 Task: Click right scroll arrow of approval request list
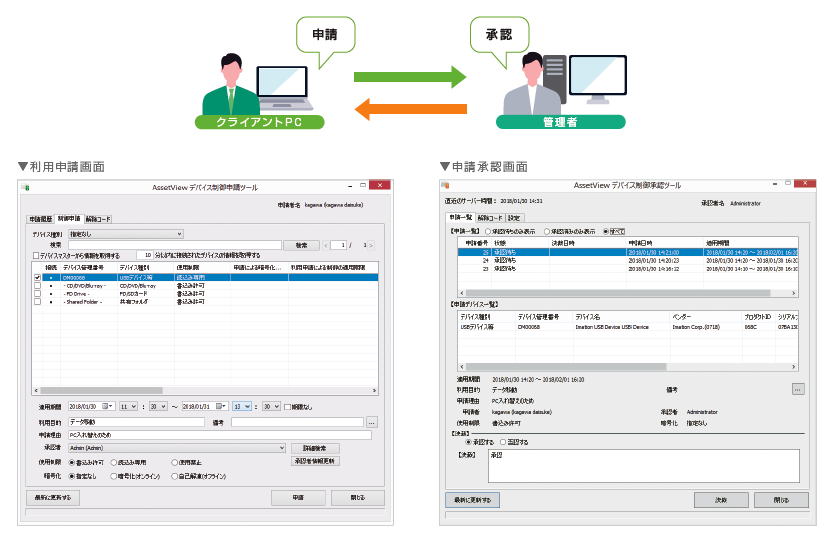coord(794,293)
